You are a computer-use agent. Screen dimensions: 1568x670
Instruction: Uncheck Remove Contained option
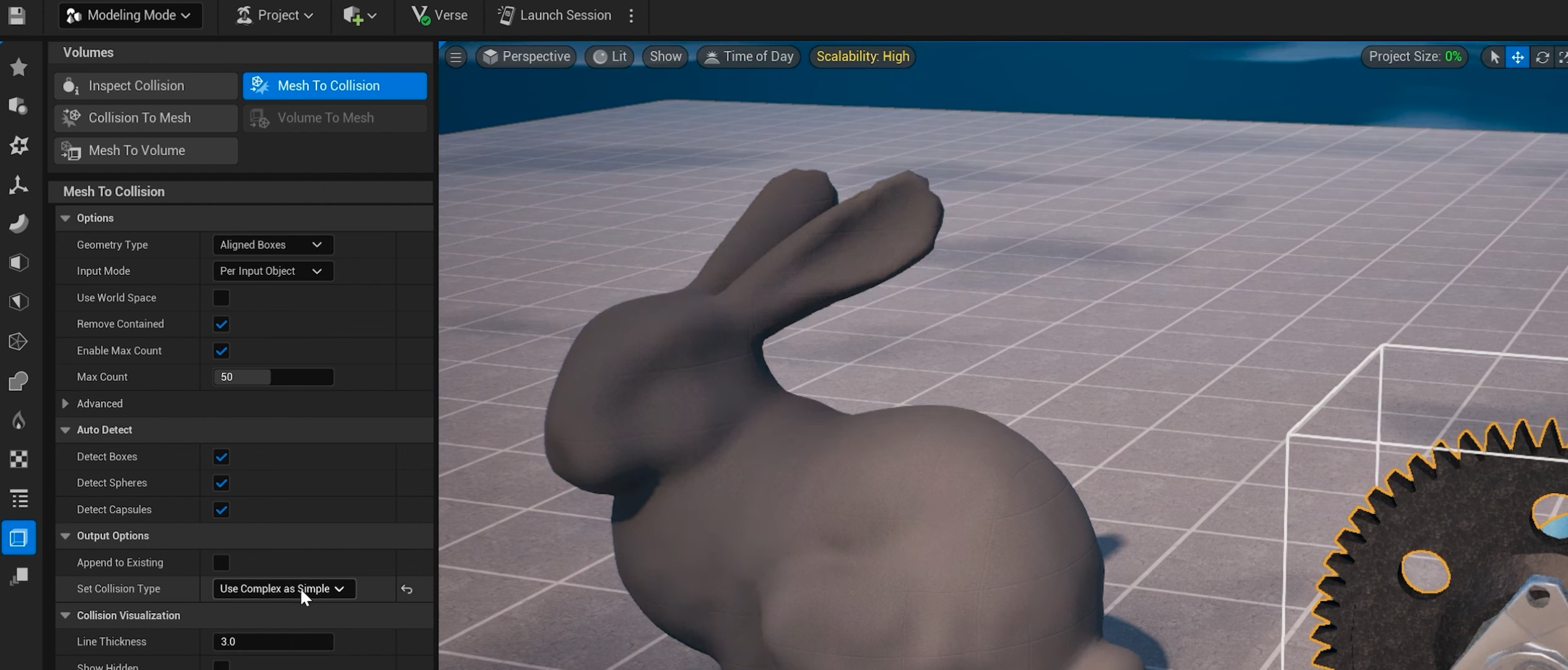click(221, 324)
